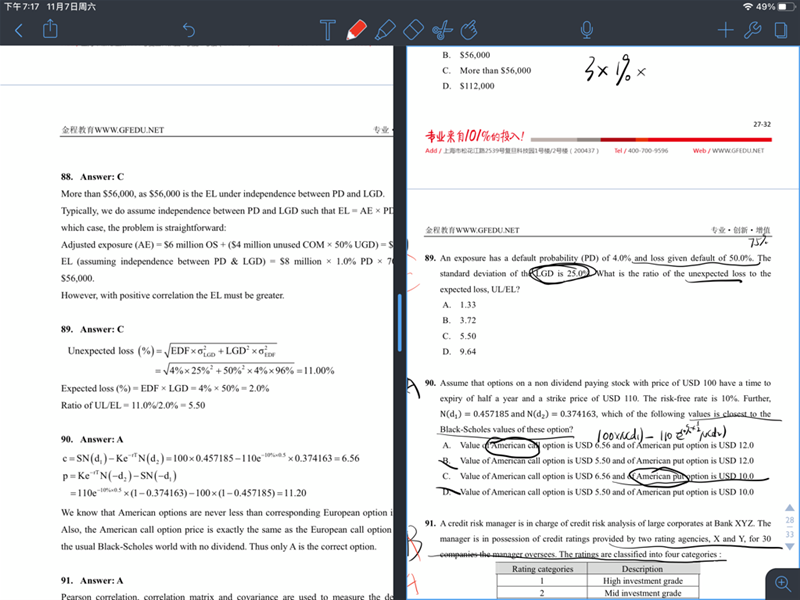The width and height of the screenshot is (800, 600).
Task: Tap the microphone to record audio
Action: tap(587, 30)
